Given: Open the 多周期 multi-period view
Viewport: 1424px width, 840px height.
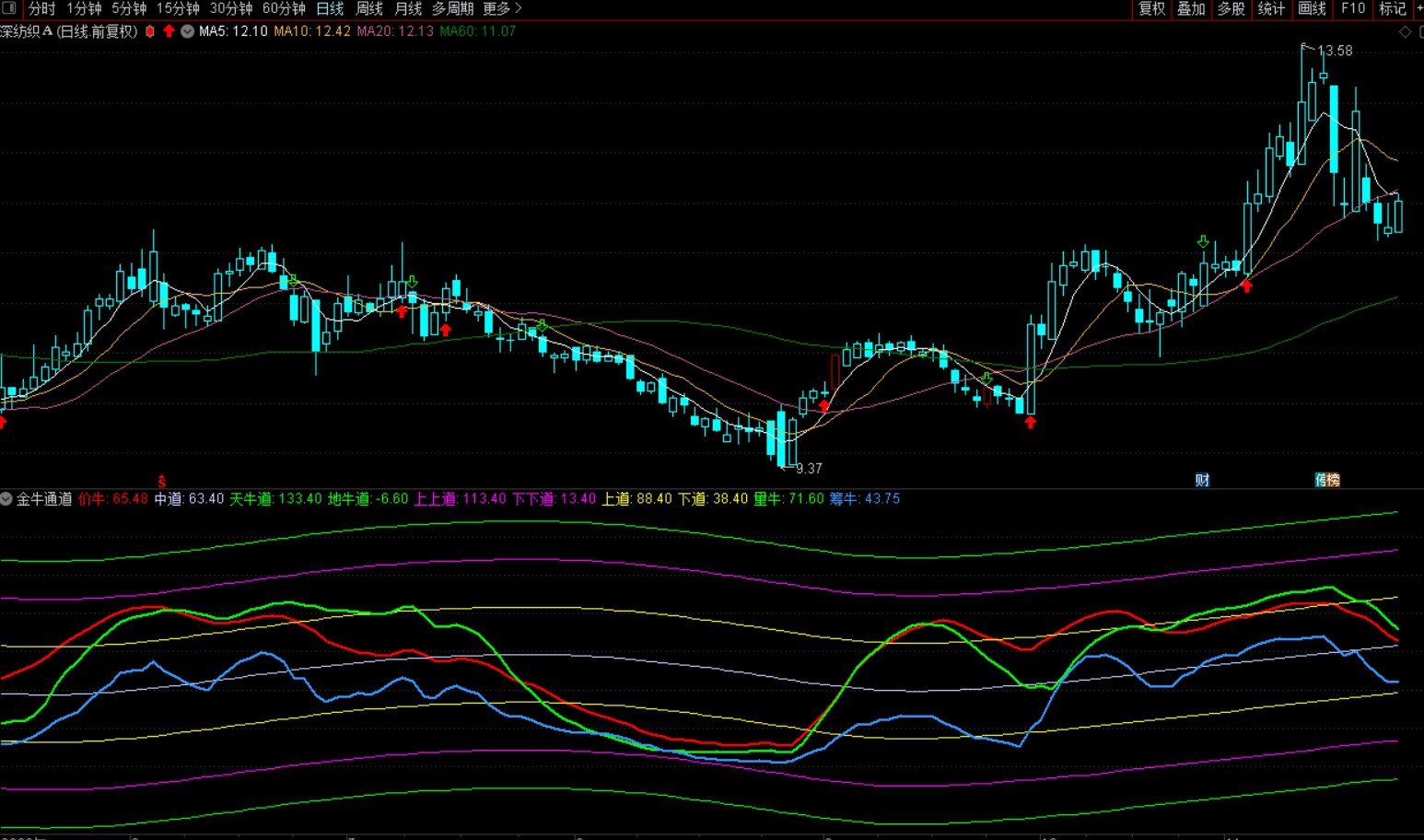Looking at the screenshot, I should click(x=453, y=8).
